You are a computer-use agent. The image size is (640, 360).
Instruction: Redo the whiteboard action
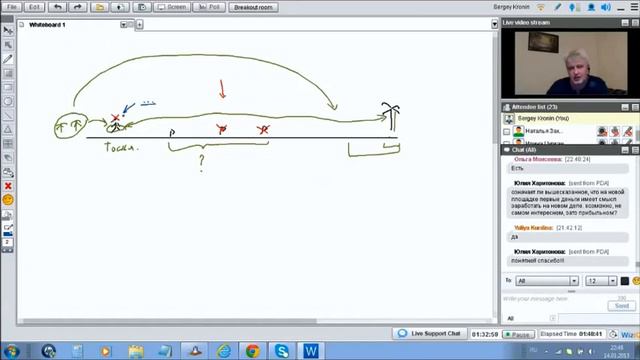click(78, 7)
